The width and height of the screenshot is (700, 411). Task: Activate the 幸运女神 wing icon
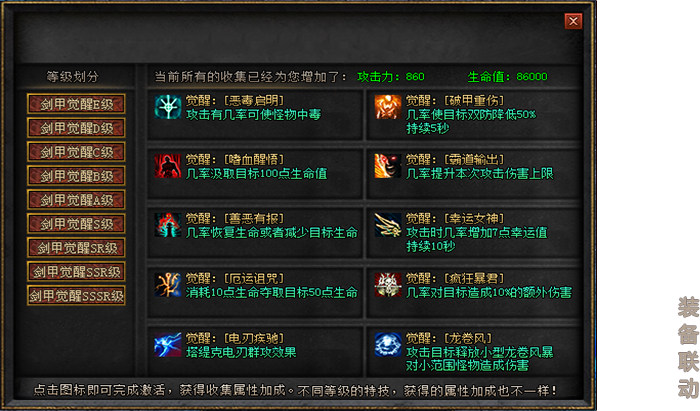(388, 225)
